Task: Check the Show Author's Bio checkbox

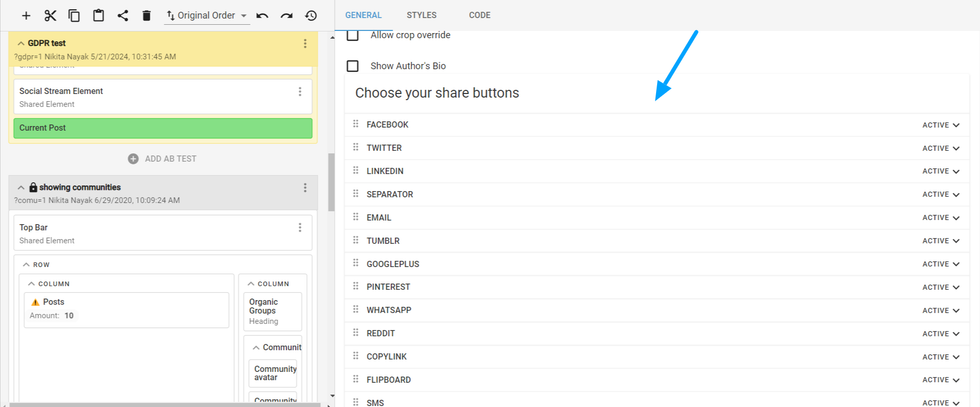Action: coord(352,66)
